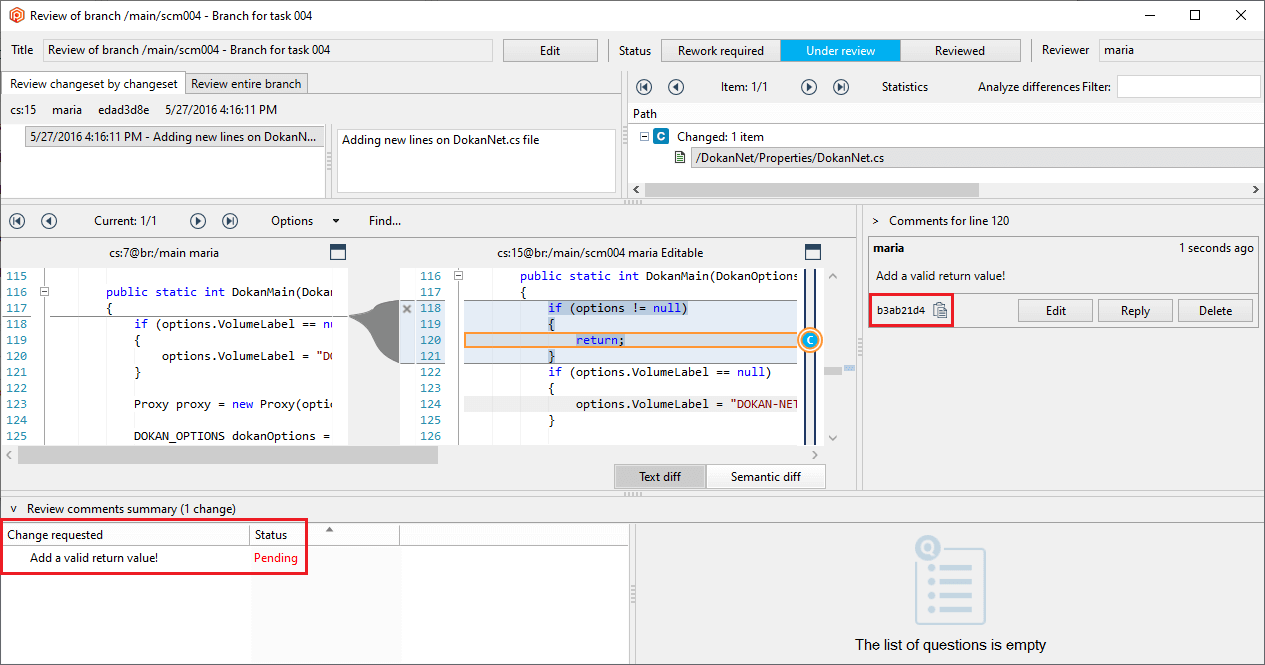1265x665 pixels.
Task: Click the diff horizontal scrollbar
Action: (x=228, y=455)
